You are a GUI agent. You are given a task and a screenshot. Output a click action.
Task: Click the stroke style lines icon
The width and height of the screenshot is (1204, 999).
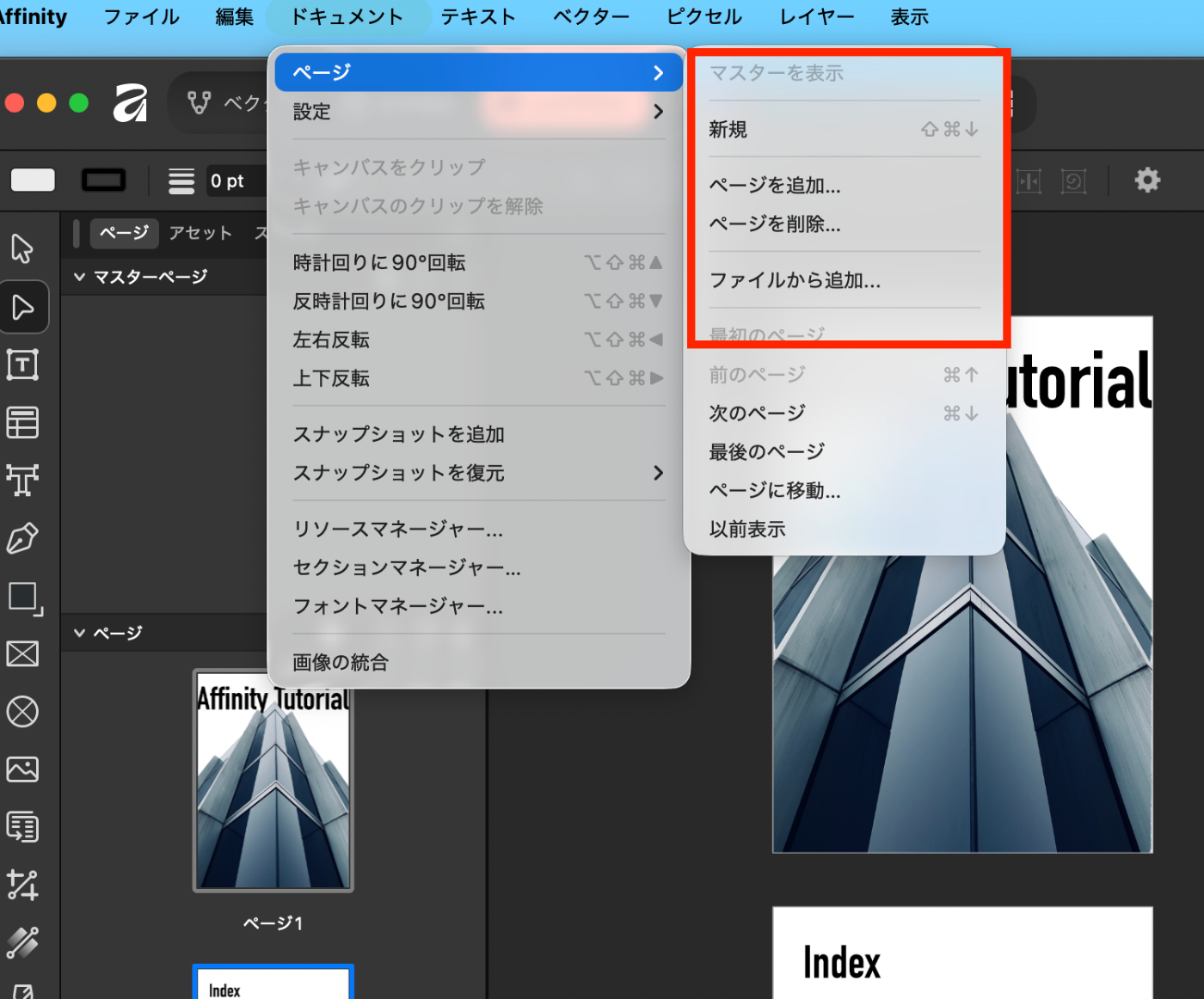click(x=181, y=181)
